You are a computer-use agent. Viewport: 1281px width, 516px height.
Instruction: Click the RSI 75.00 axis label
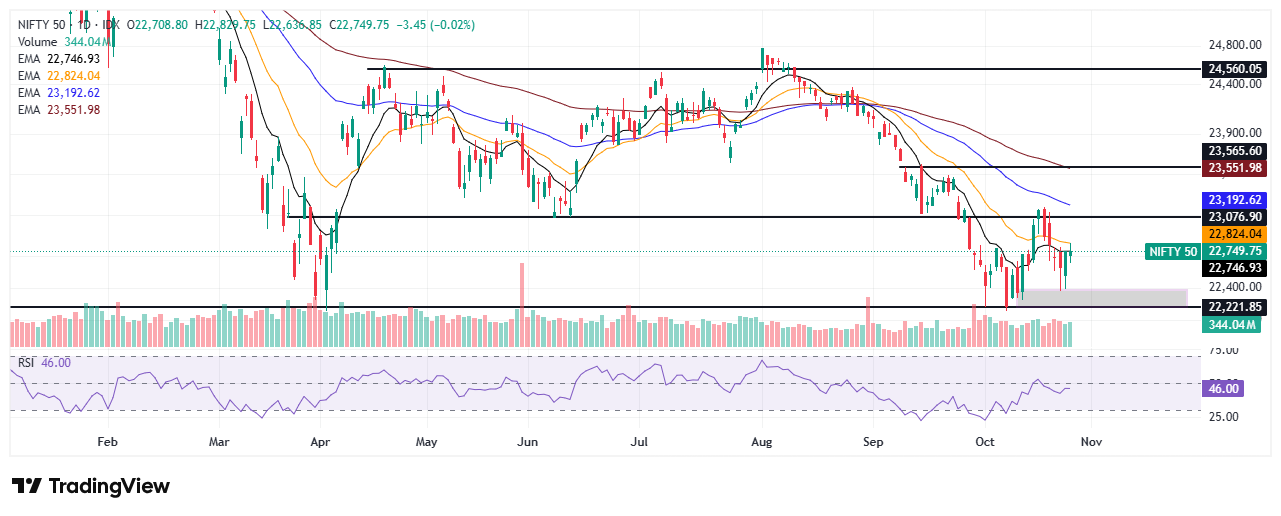(1224, 351)
